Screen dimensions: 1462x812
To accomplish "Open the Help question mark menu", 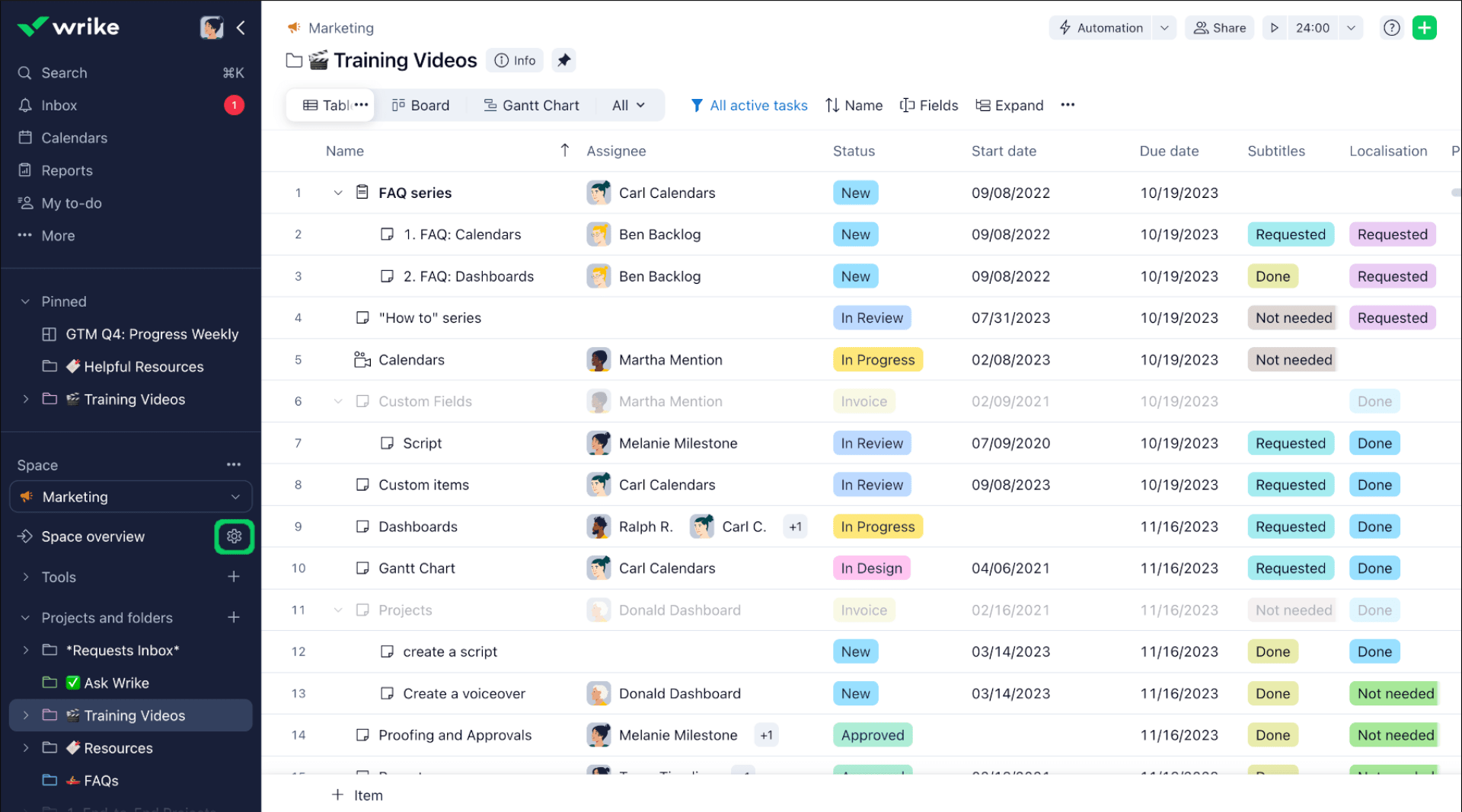I will 1392,27.
